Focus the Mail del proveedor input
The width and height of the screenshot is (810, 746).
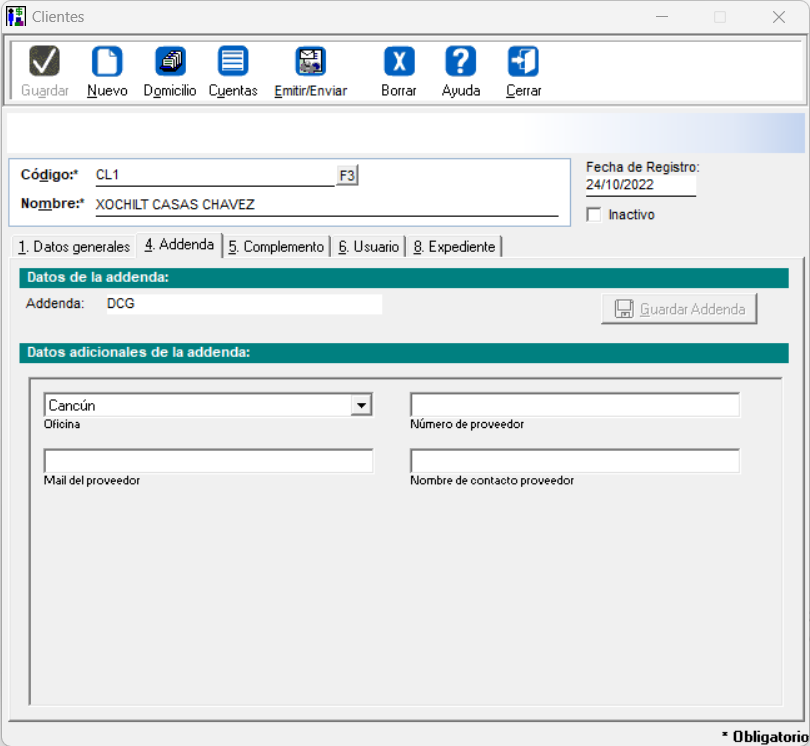(208, 461)
